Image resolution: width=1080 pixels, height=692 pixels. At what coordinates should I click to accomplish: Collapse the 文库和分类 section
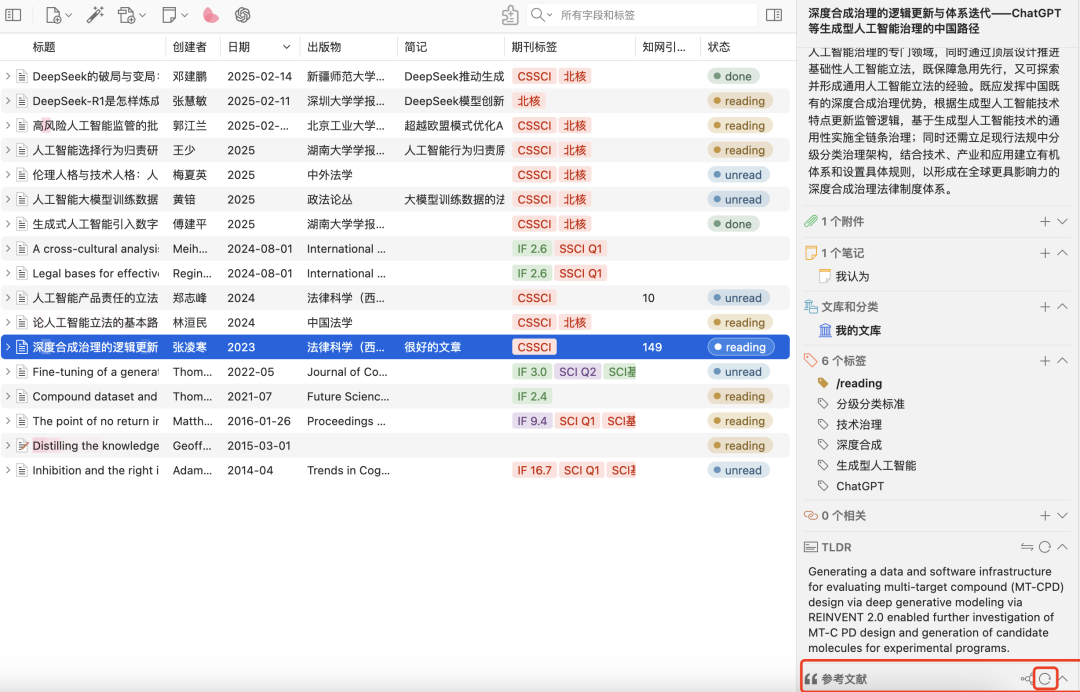coord(1063,307)
